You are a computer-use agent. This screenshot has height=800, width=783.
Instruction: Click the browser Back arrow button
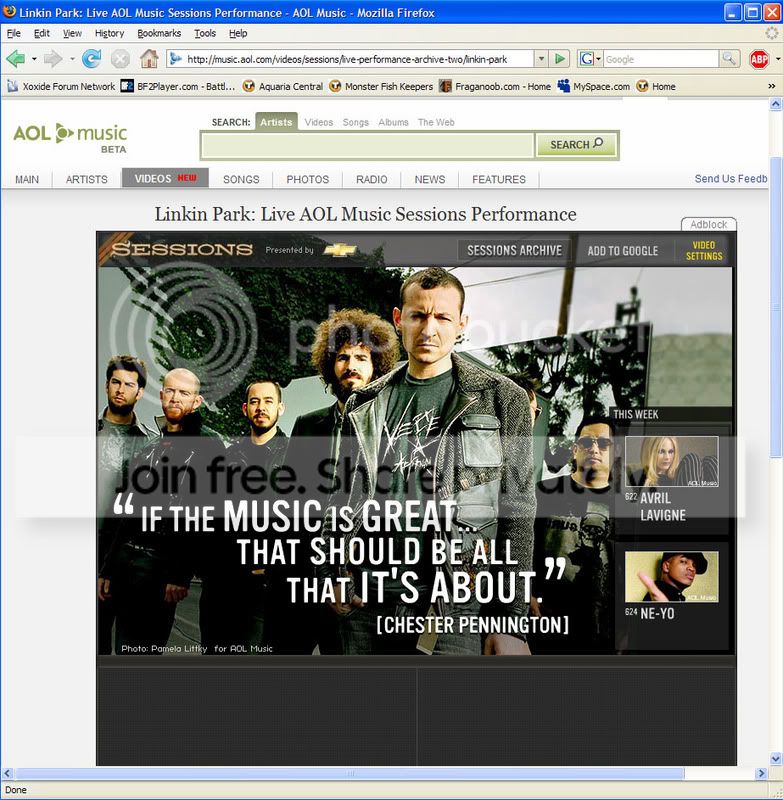point(15,59)
